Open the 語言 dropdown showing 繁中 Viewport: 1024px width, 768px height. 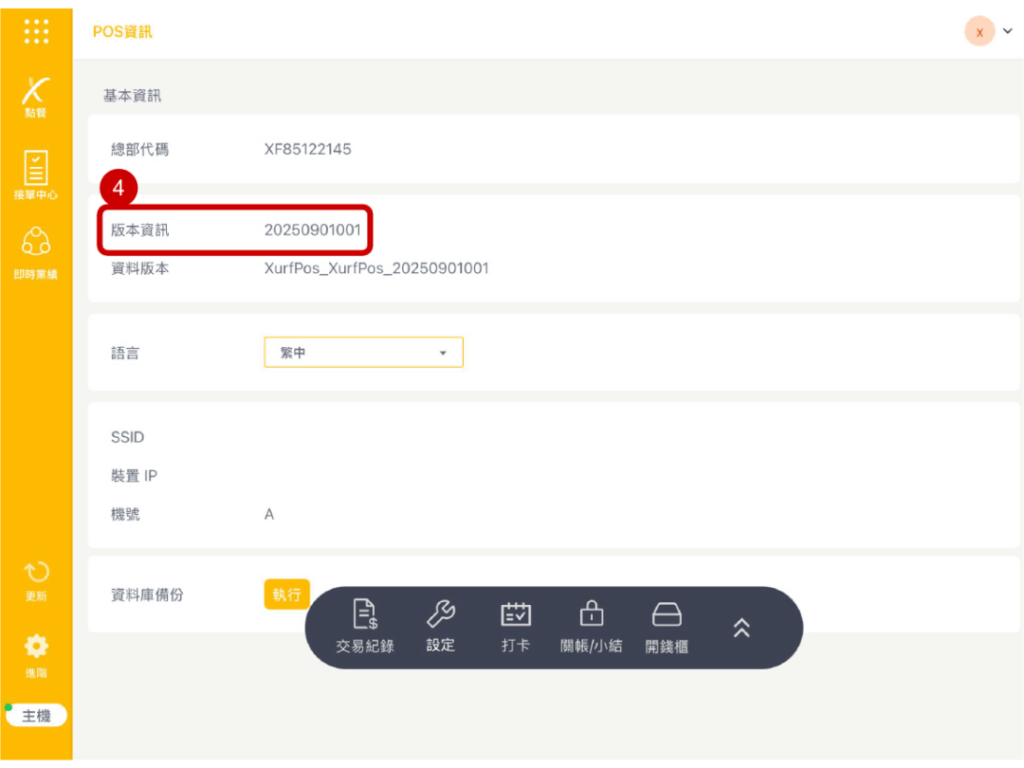pyautogui.click(x=363, y=353)
